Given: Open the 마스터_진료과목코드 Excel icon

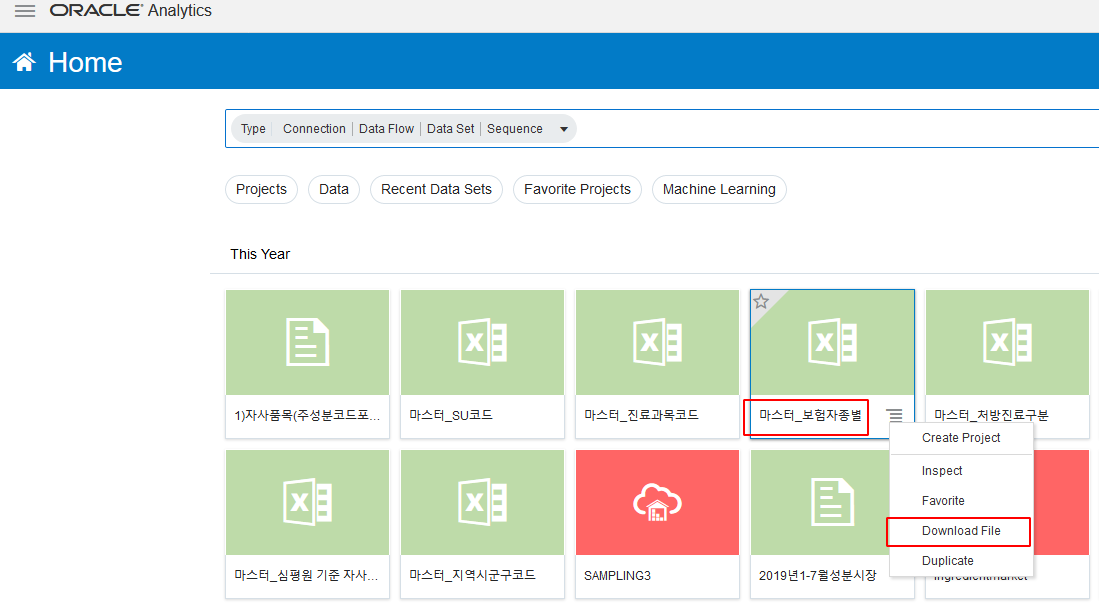Looking at the screenshot, I should pyautogui.click(x=657, y=342).
